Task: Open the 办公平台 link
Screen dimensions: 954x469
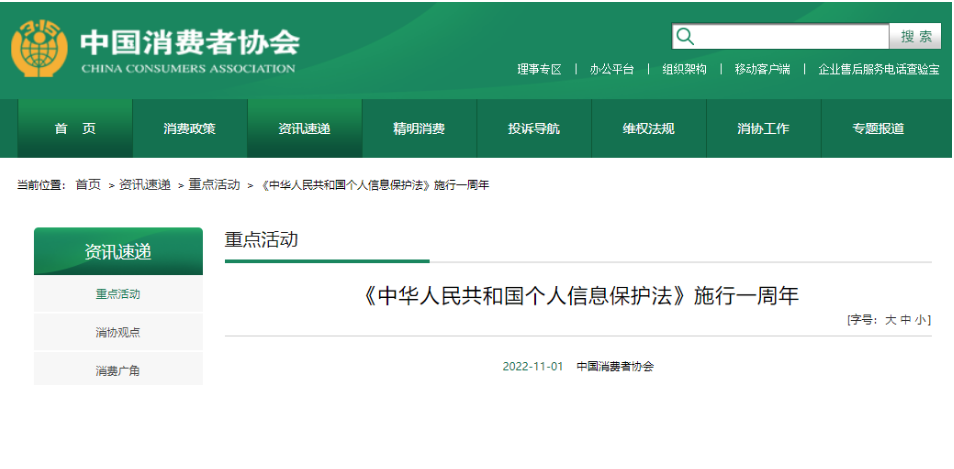Action: (611, 69)
